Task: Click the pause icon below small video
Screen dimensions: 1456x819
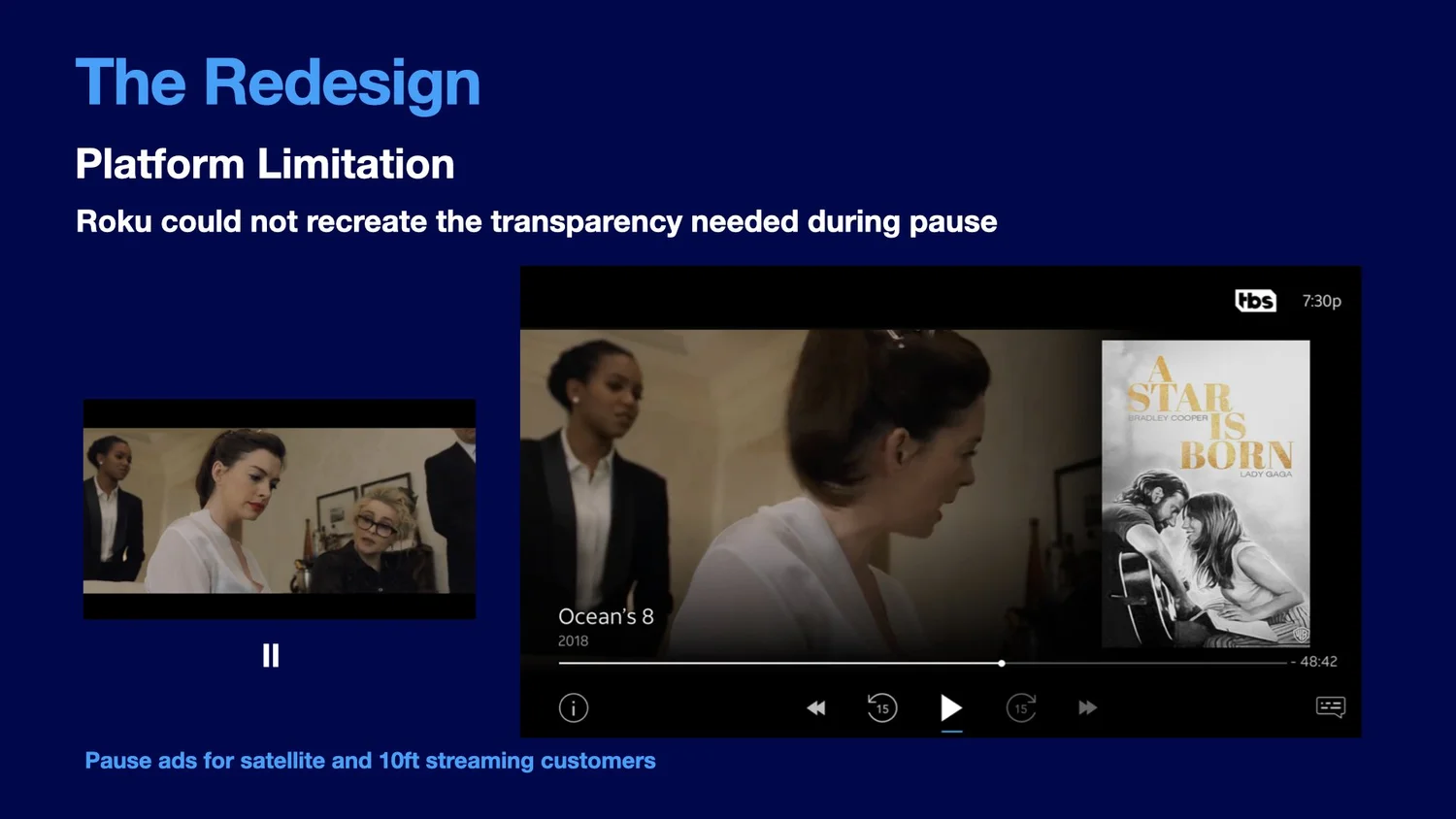Action: click(271, 656)
